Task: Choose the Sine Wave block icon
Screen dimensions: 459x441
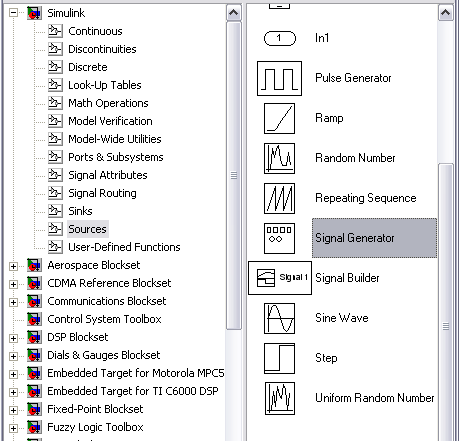Action: pyautogui.click(x=279, y=318)
